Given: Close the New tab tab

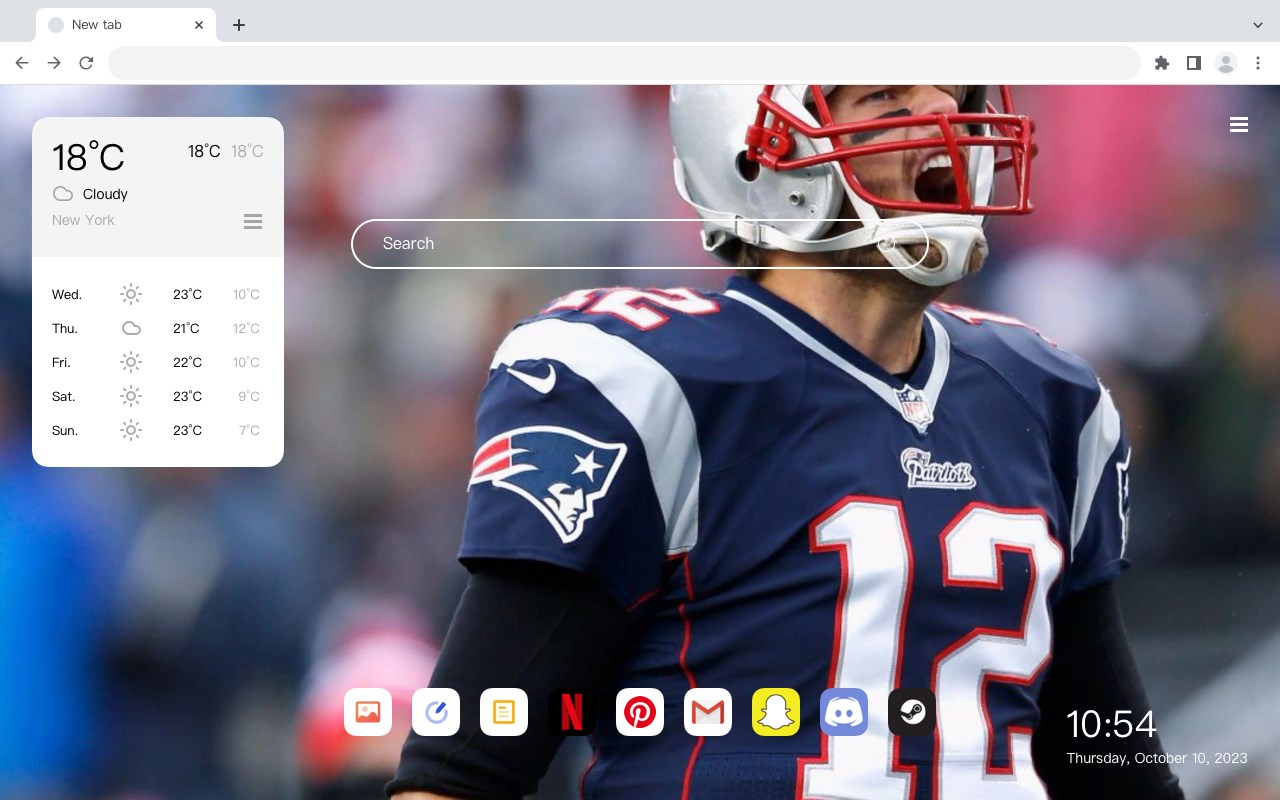Looking at the screenshot, I should pyautogui.click(x=200, y=25).
